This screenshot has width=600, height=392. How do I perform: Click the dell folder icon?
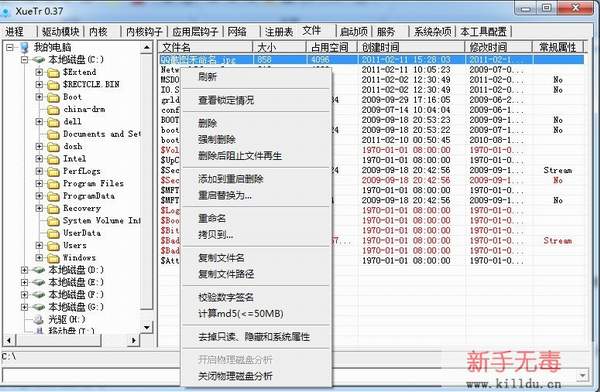tap(53, 122)
